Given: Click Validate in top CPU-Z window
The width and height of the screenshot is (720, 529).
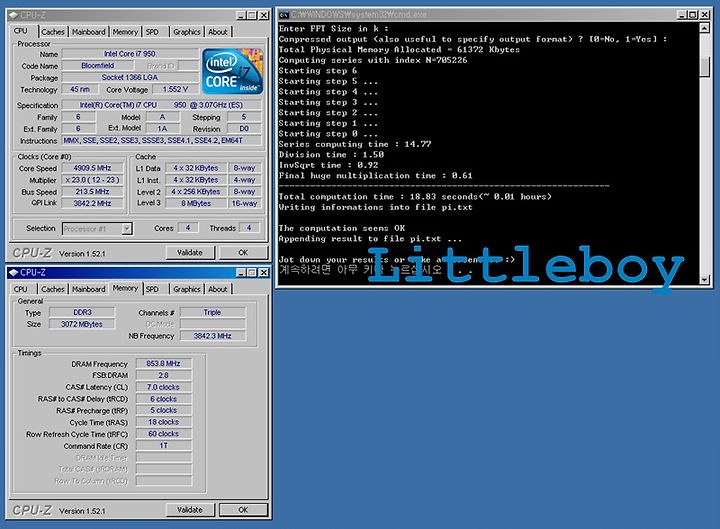Looking at the screenshot, I should (190, 252).
